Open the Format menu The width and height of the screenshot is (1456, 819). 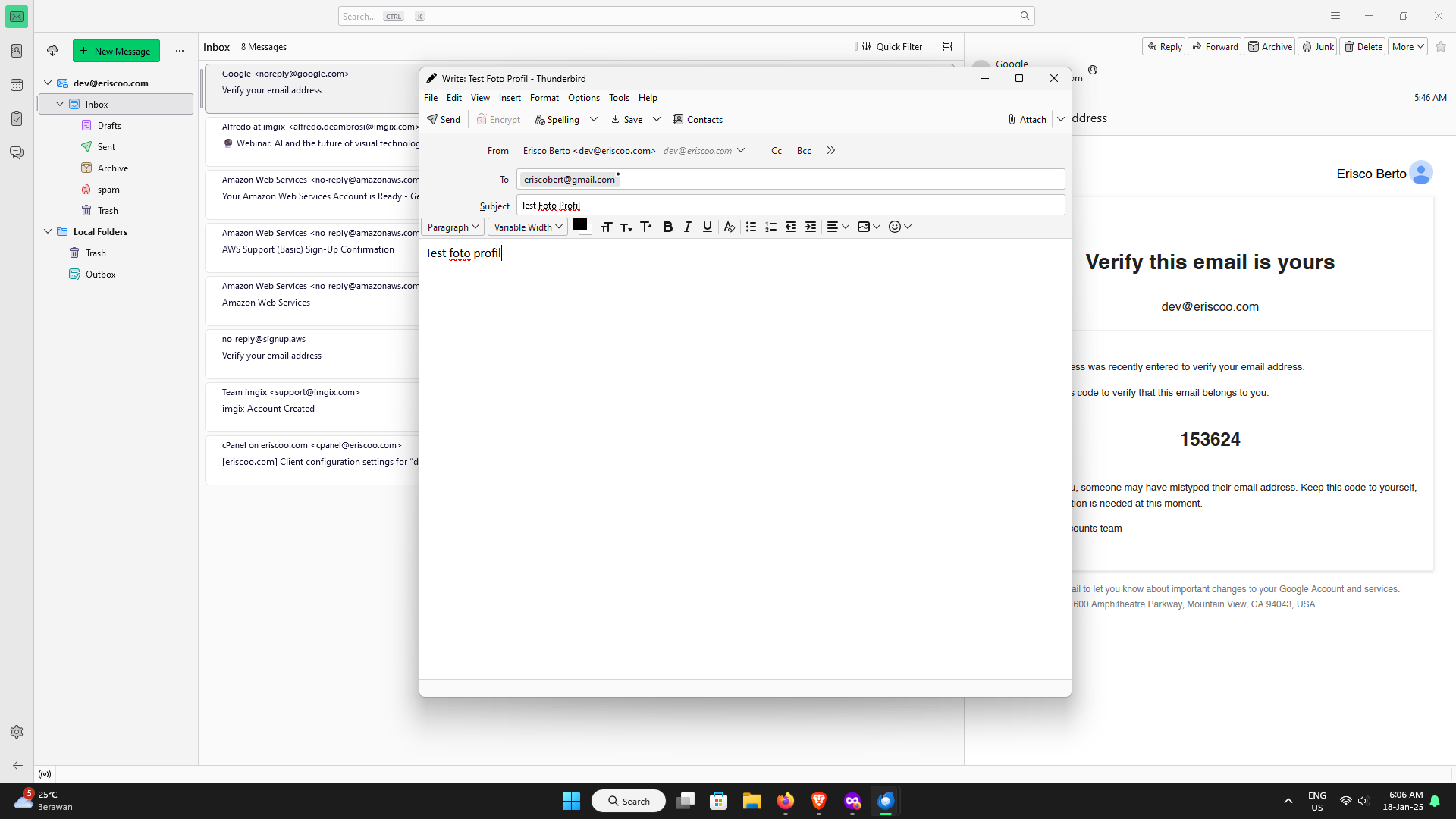tap(544, 98)
